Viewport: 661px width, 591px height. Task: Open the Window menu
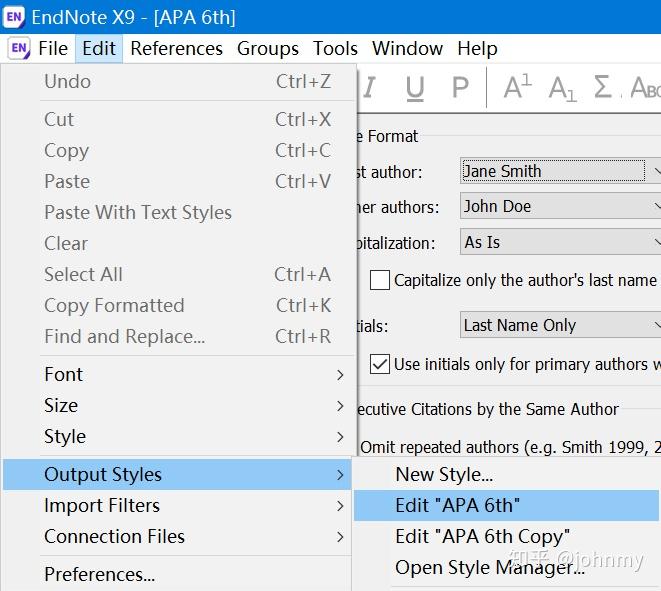point(407,48)
